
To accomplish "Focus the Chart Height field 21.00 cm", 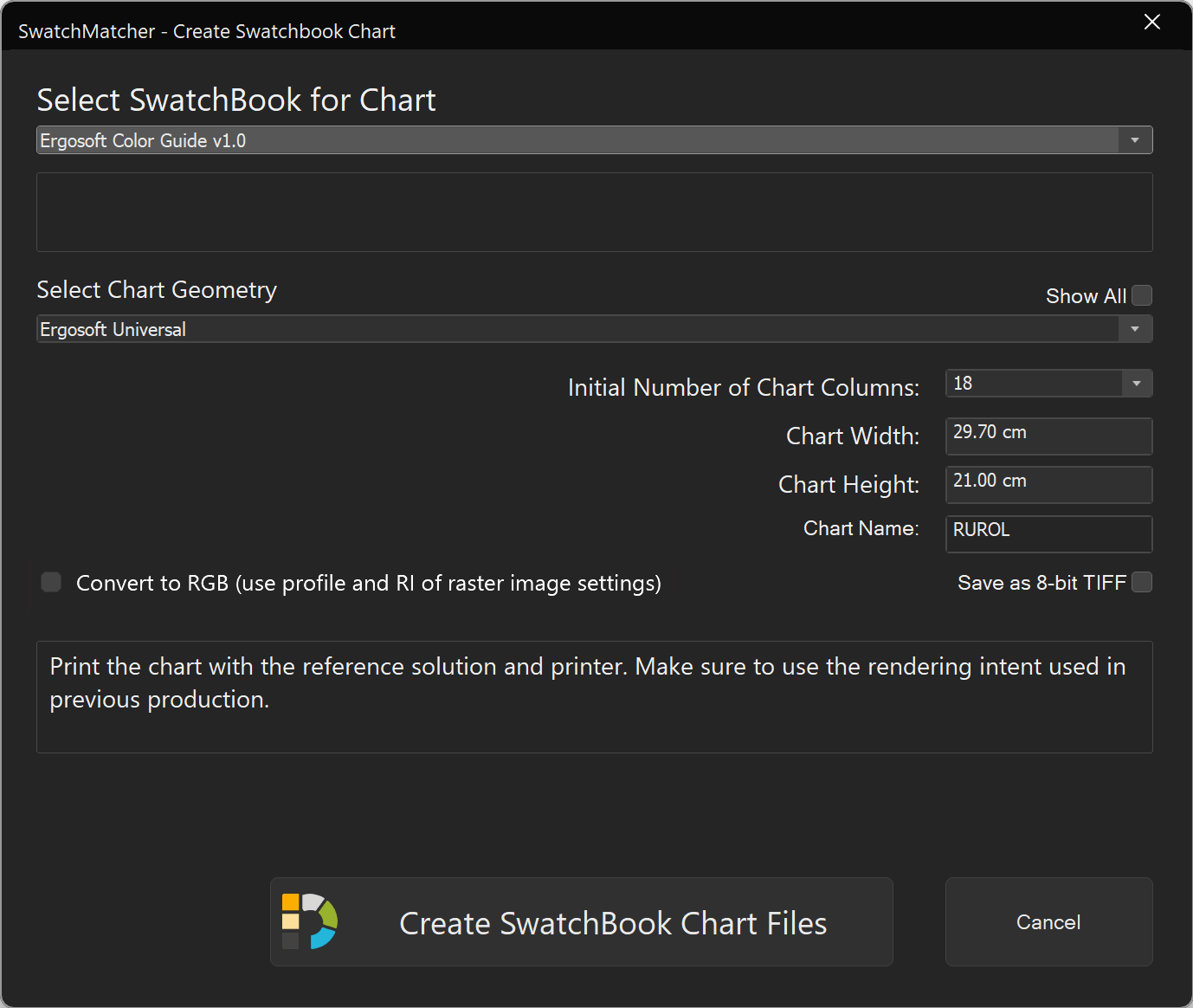I will [x=1048, y=484].
